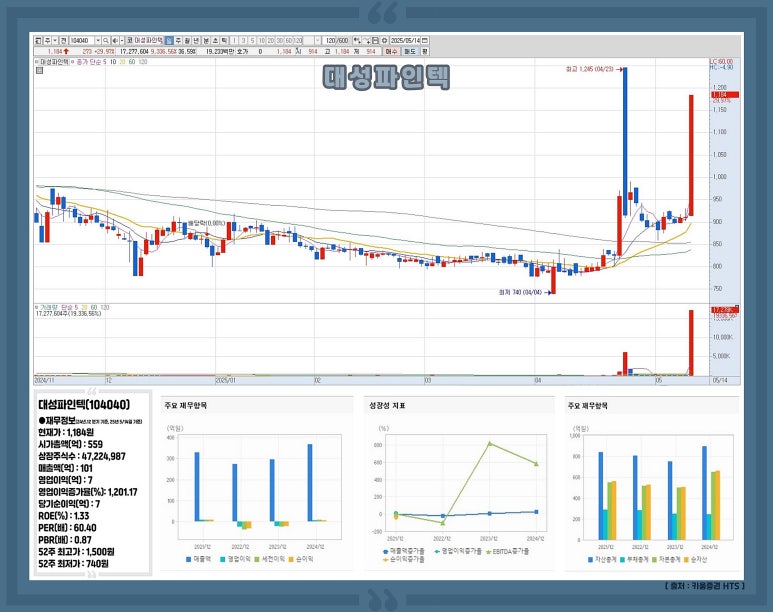Click the speaker sound icon in toolbar
Image resolution: width=773 pixels, height=612 pixels.
pyautogui.click(x=115, y=40)
